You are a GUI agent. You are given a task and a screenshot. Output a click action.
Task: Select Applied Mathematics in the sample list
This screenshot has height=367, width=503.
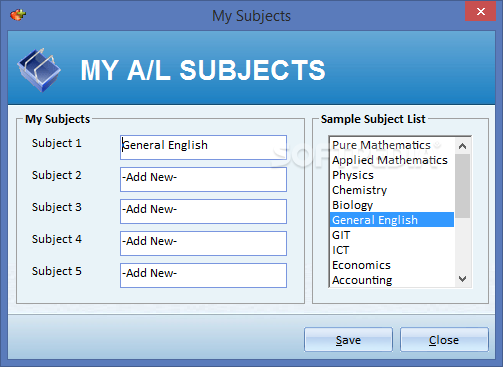point(392,160)
